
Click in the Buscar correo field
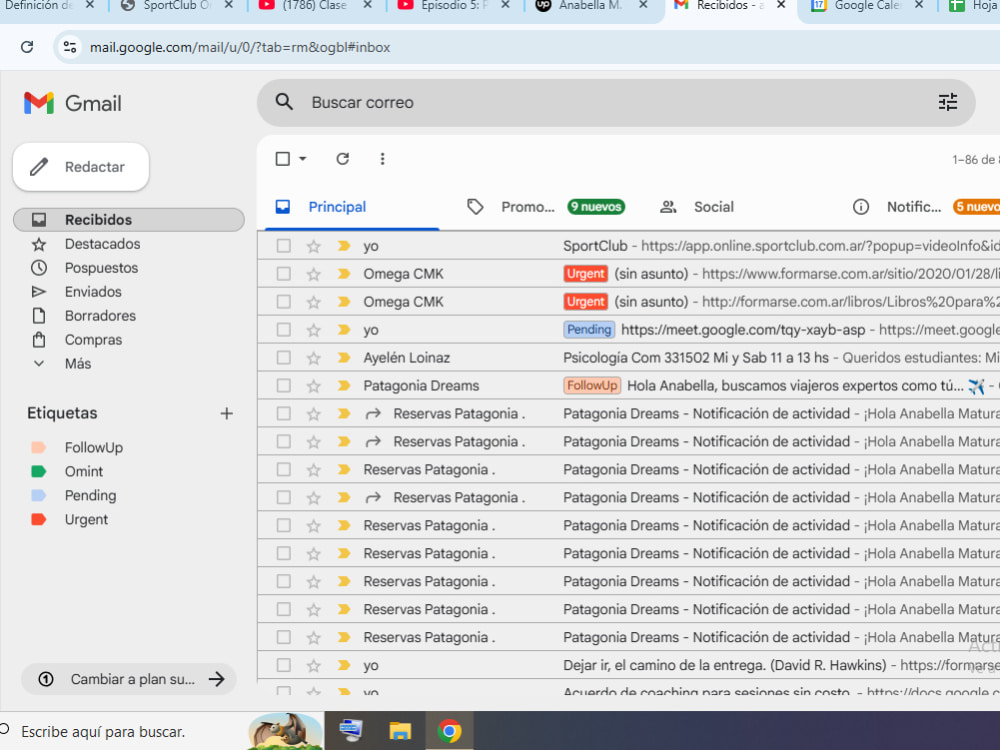click(615, 103)
